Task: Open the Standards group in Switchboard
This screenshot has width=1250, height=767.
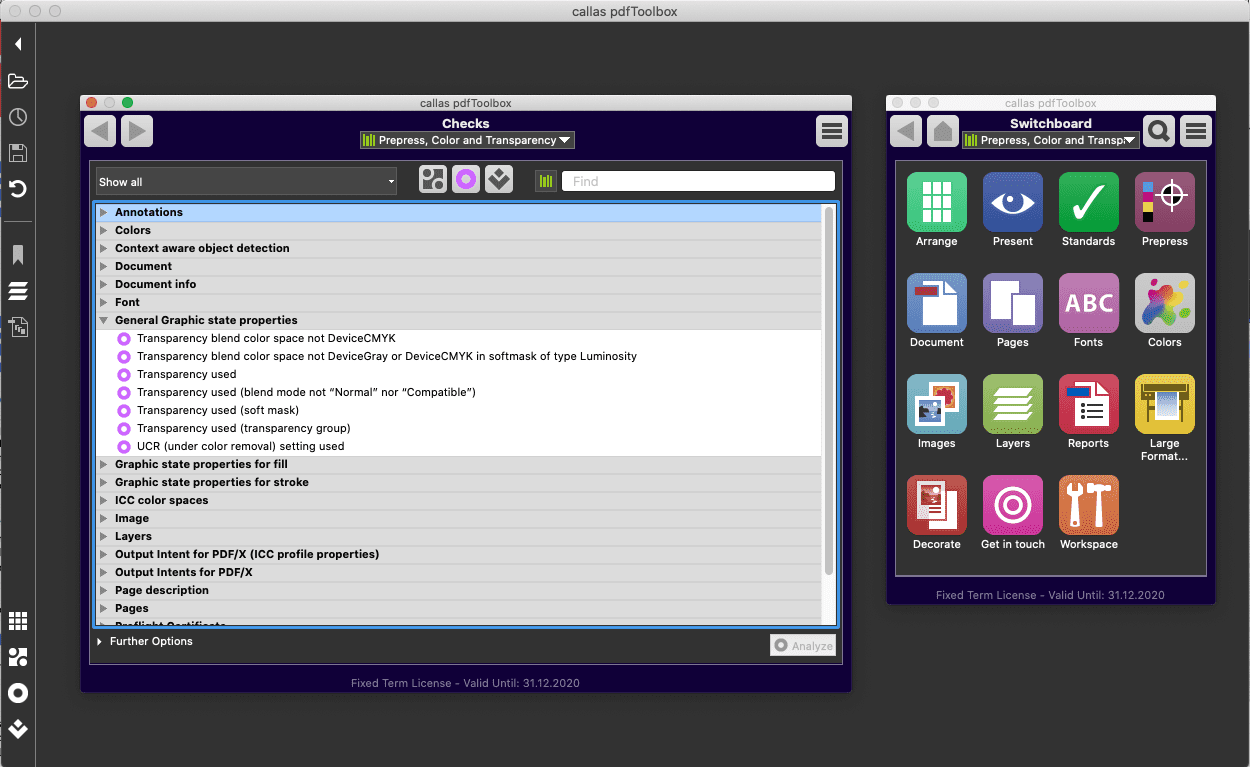Action: pos(1088,202)
